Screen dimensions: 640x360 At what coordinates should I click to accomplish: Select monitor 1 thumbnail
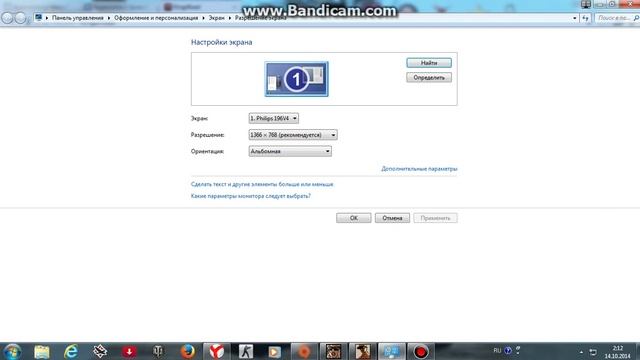pos(296,79)
